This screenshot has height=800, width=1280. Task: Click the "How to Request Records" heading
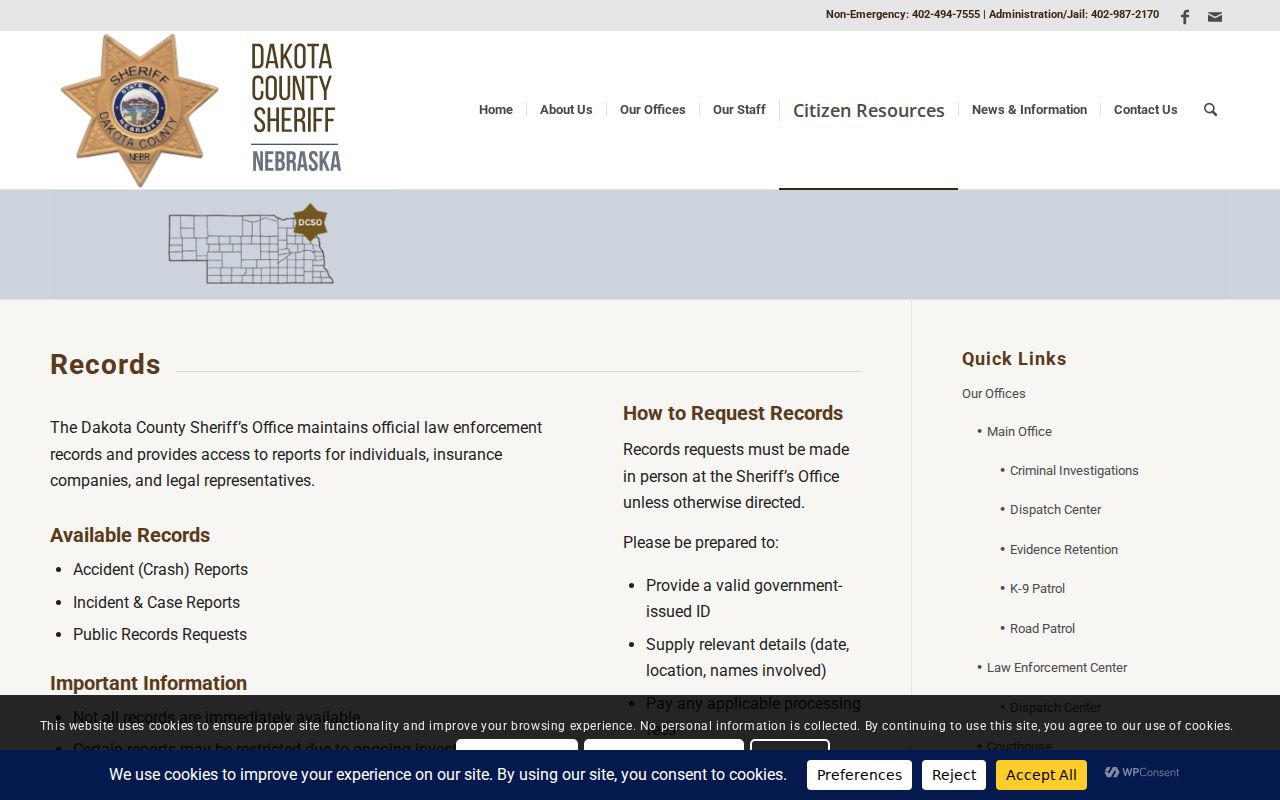point(733,414)
